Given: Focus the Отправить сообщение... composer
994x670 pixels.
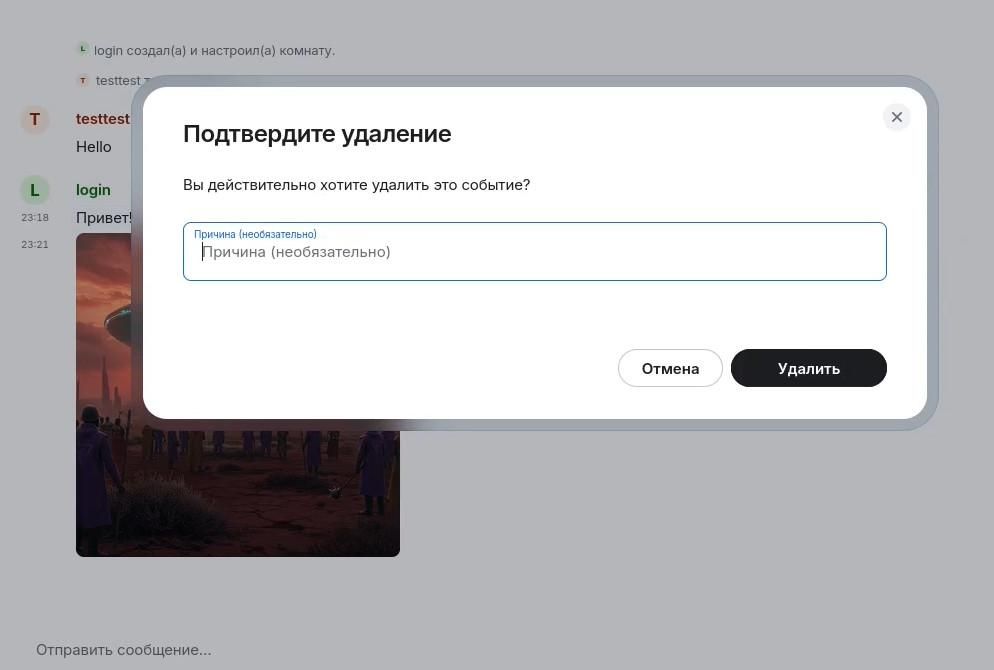Looking at the screenshot, I should [124, 650].
